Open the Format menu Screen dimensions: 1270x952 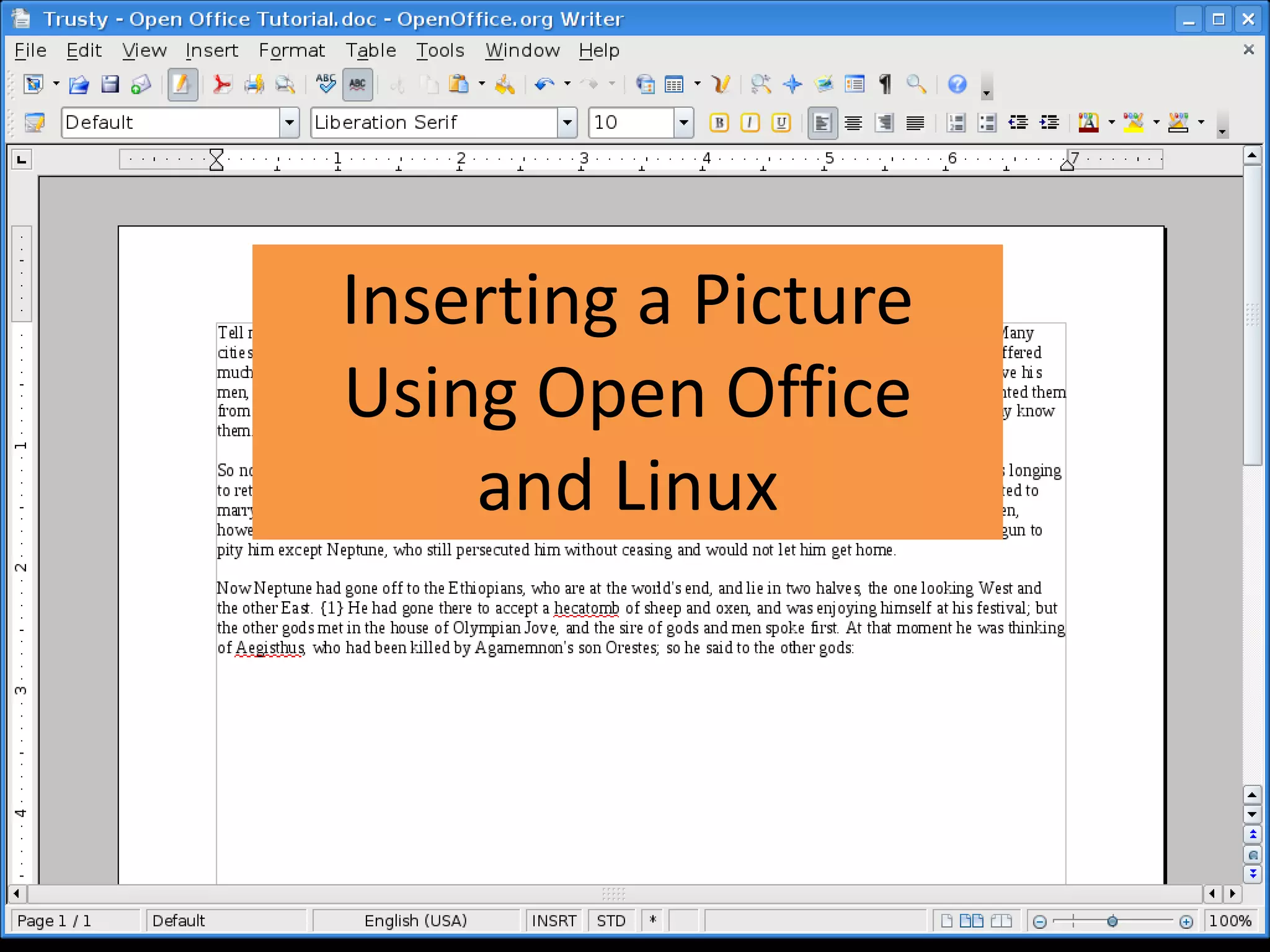291,50
